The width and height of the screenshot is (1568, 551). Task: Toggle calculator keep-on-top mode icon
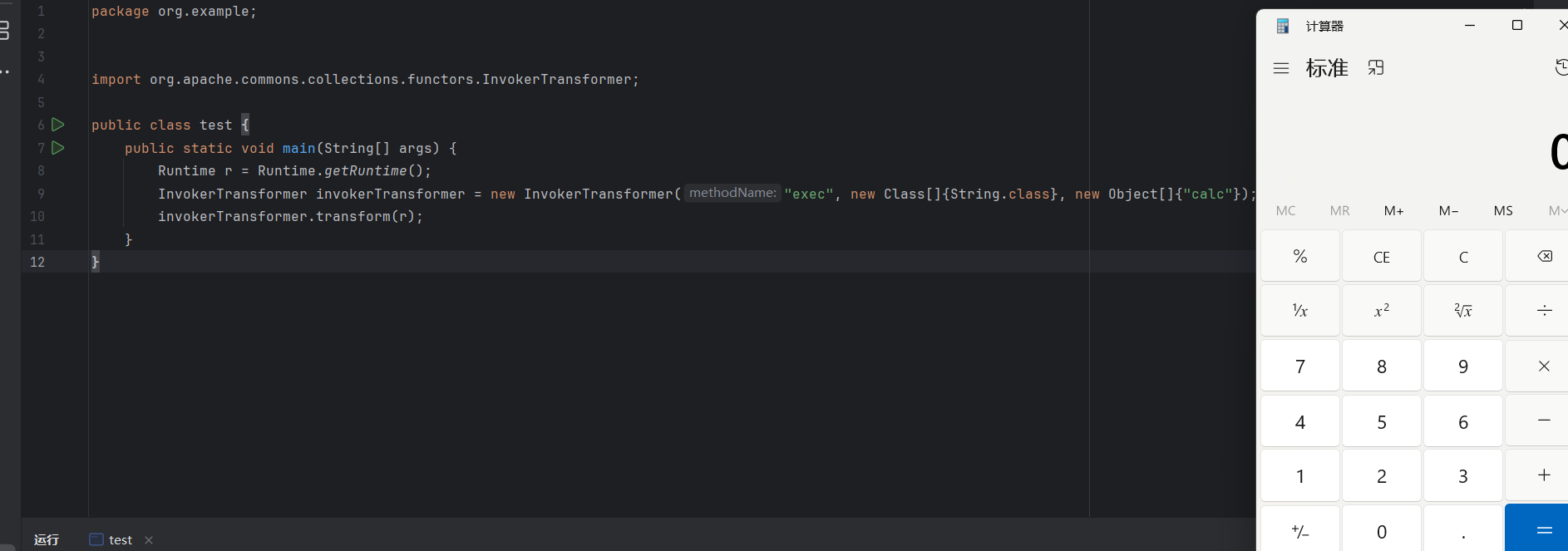tap(1376, 68)
